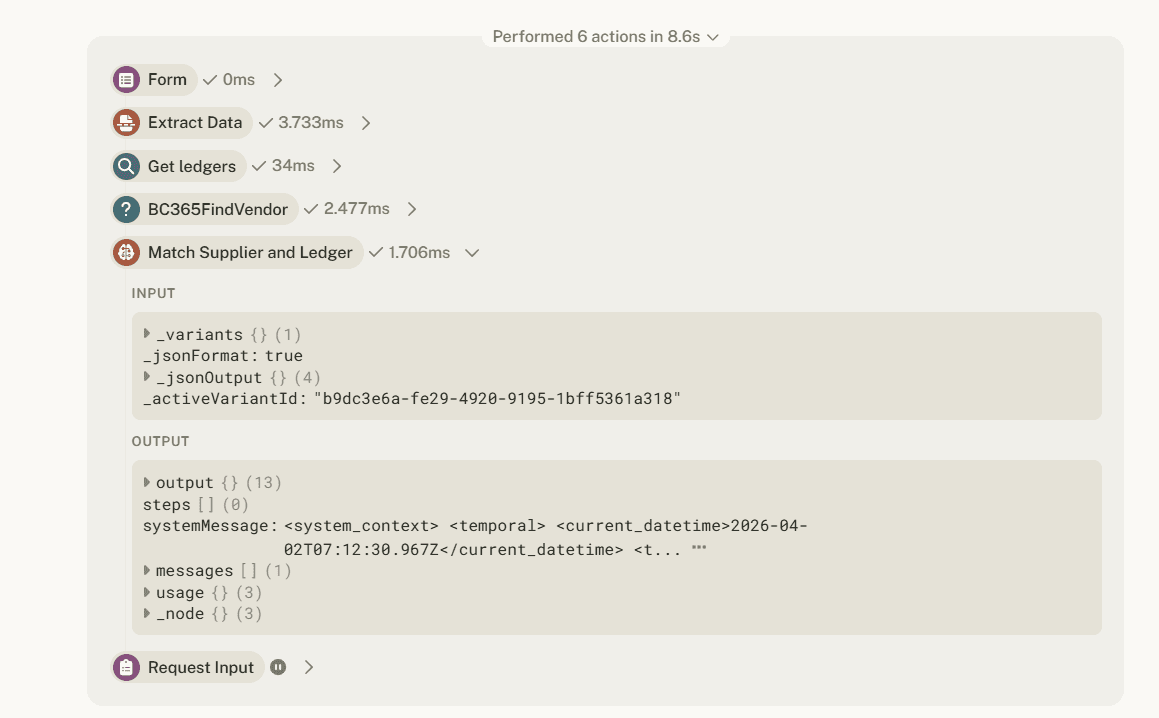The width and height of the screenshot is (1159, 718).
Task: Collapse the Performed 6 actions summary
Action: coord(713,37)
